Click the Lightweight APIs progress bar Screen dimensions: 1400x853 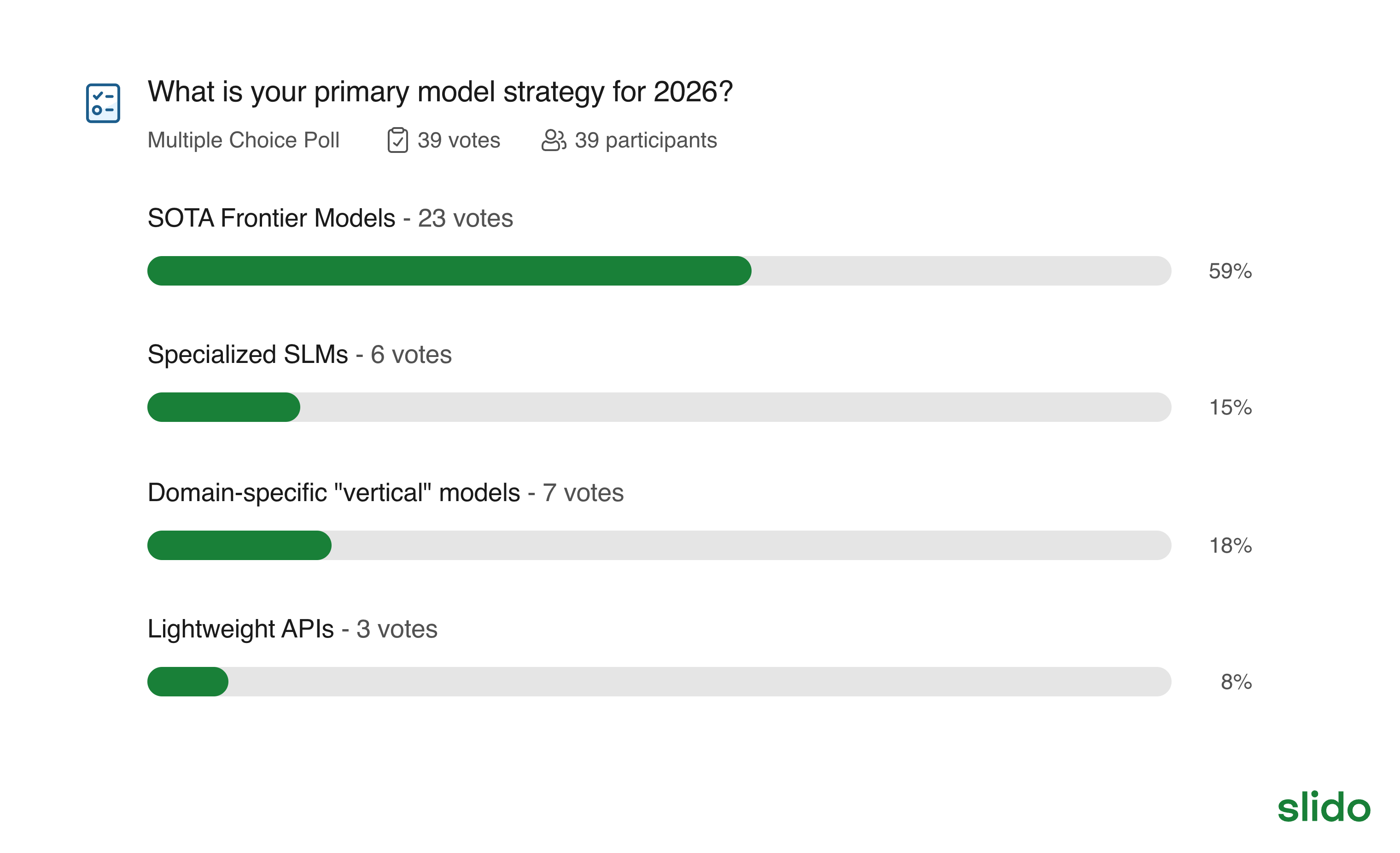659,682
